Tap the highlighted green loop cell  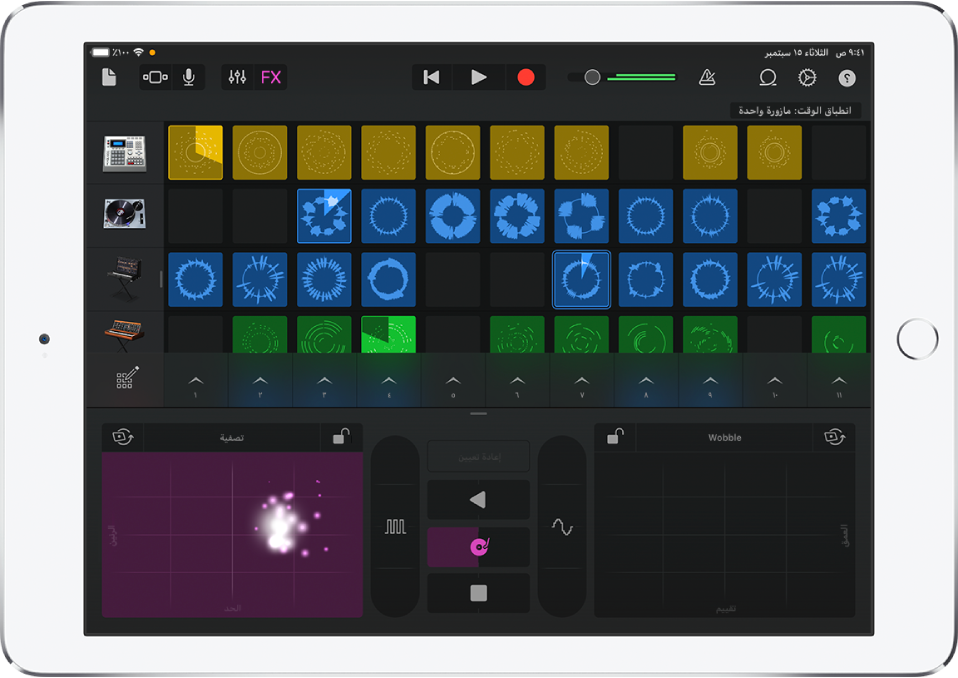pyautogui.click(x=388, y=335)
